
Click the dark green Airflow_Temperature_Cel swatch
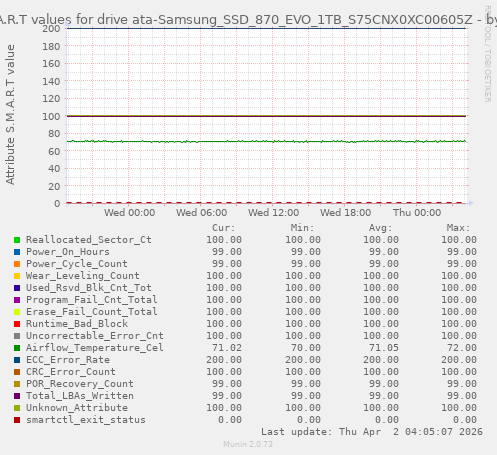pyautogui.click(x=17, y=348)
